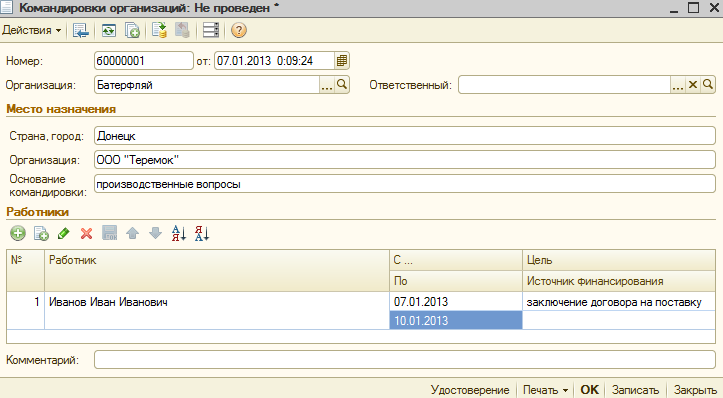
Task: Sort workers ascending А-Я
Action: coord(179,233)
